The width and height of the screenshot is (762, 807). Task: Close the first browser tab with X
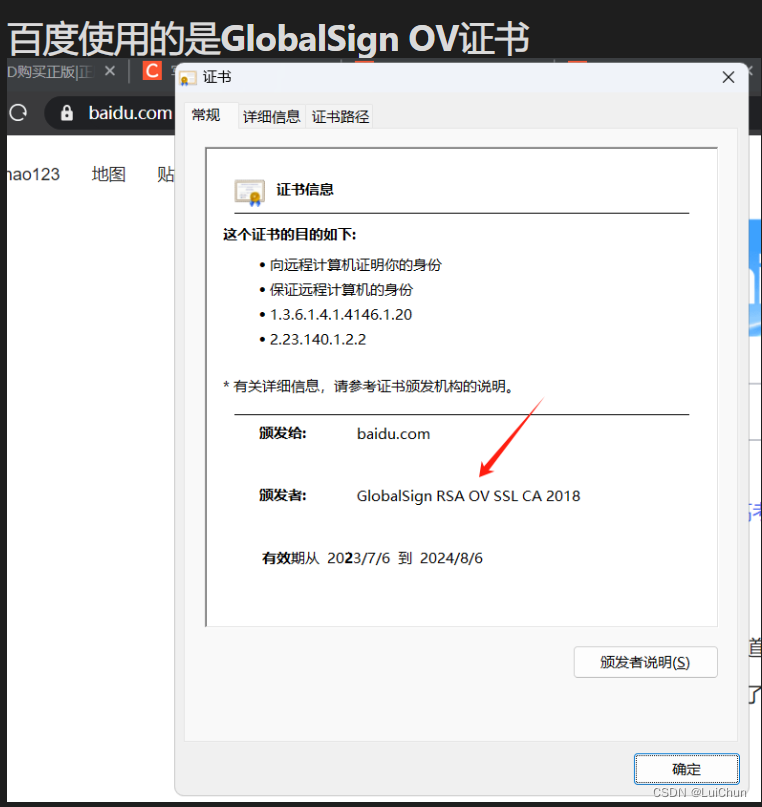pyautogui.click(x=110, y=71)
